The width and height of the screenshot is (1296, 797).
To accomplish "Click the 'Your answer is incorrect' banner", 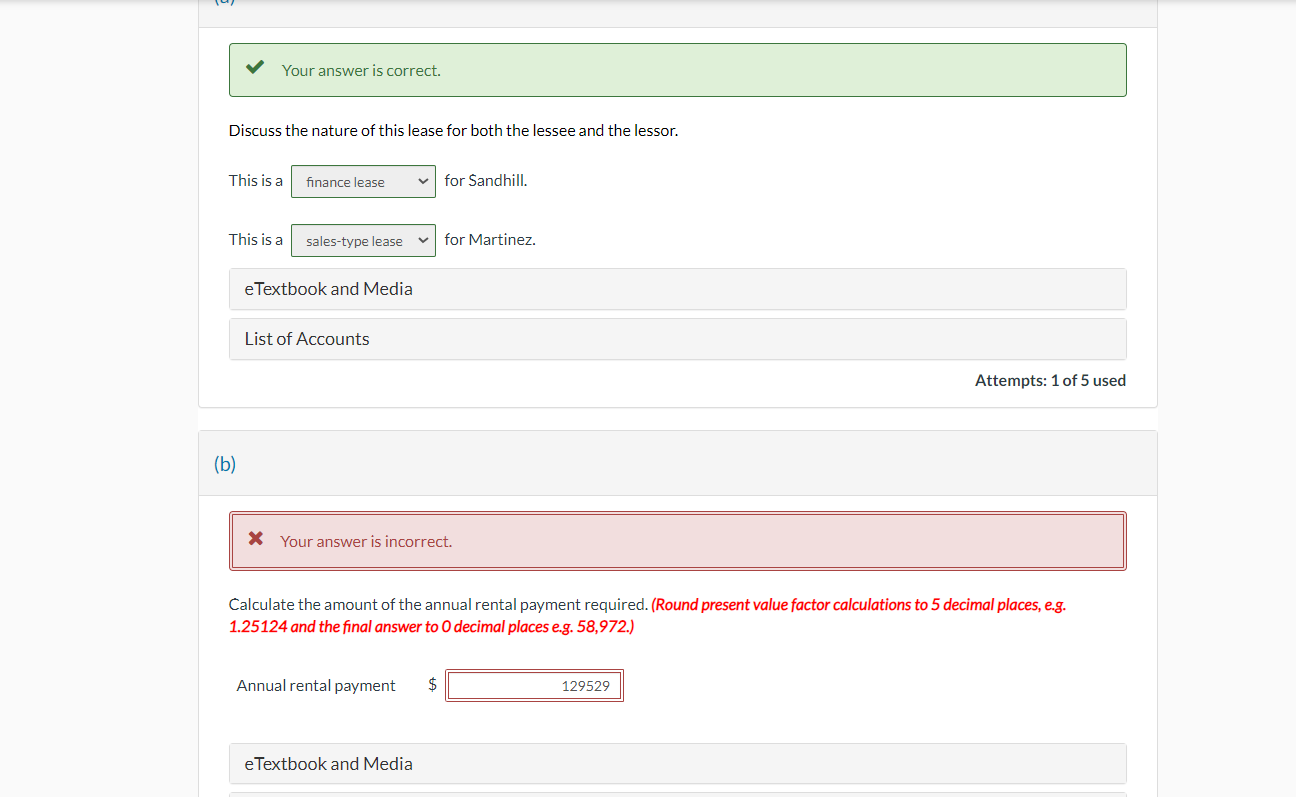I will [x=678, y=541].
